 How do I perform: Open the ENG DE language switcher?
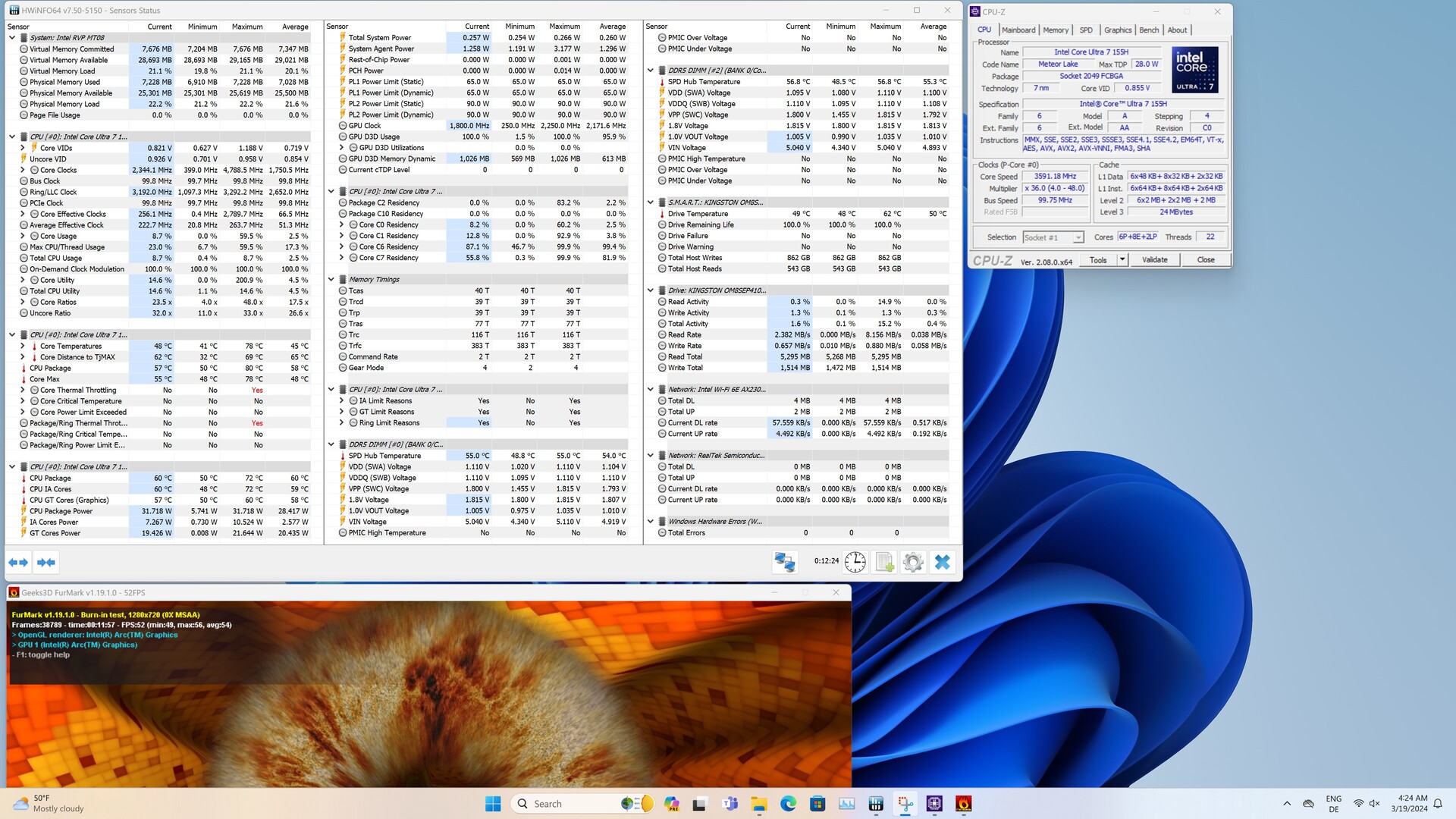click(x=1334, y=804)
